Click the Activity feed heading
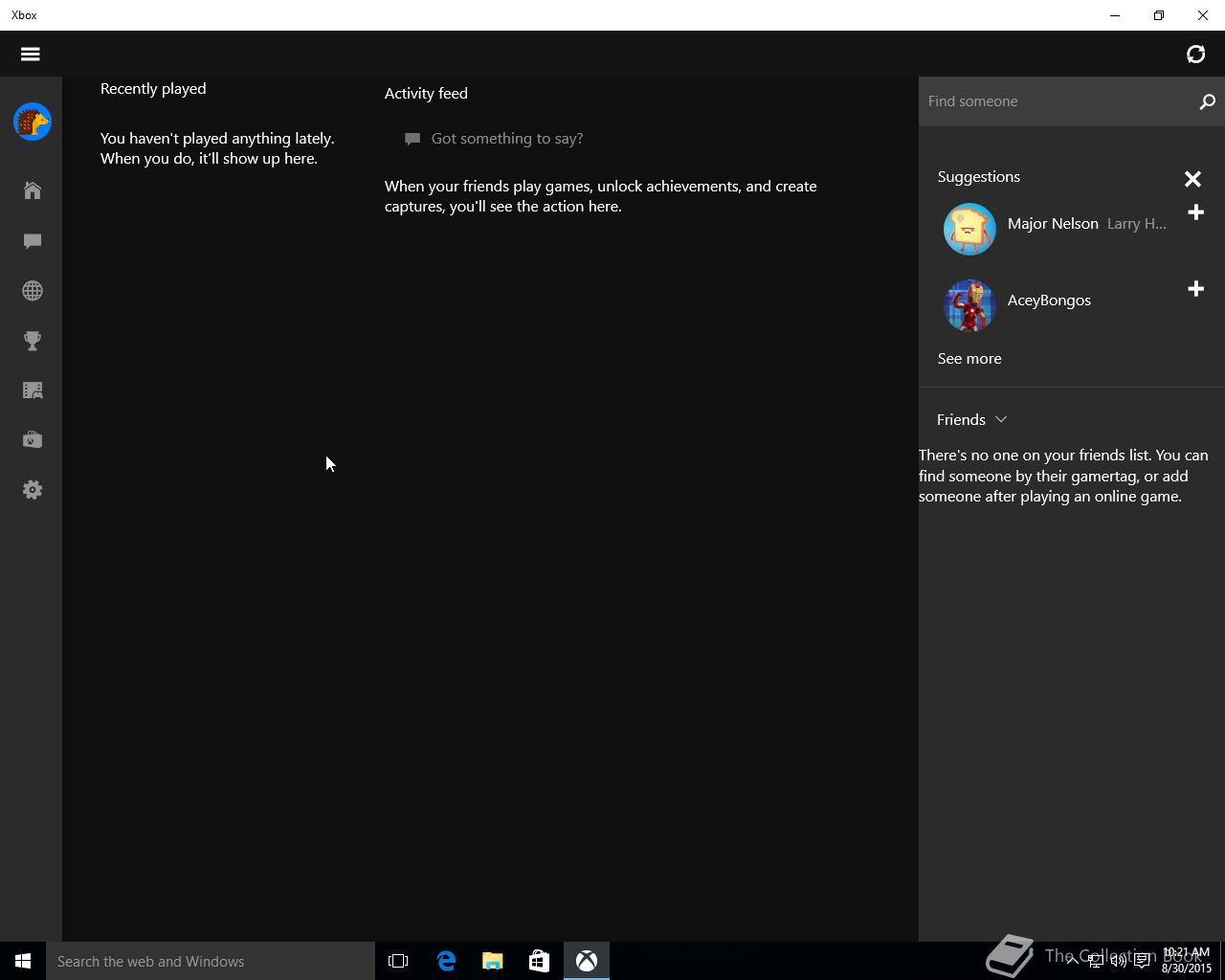The width and height of the screenshot is (1225, 980). point(426,94)
